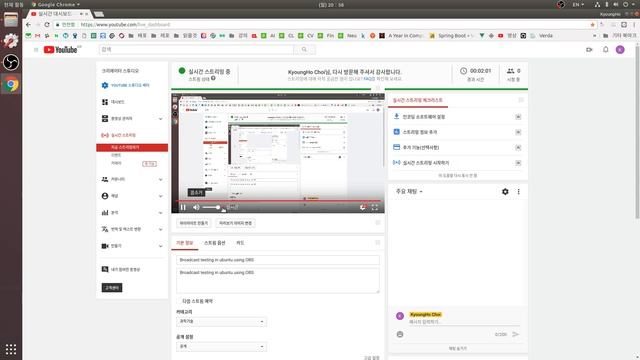Expand the translations sidebar section chevron
The image size is (640, 360).
(x=160, y=229)
